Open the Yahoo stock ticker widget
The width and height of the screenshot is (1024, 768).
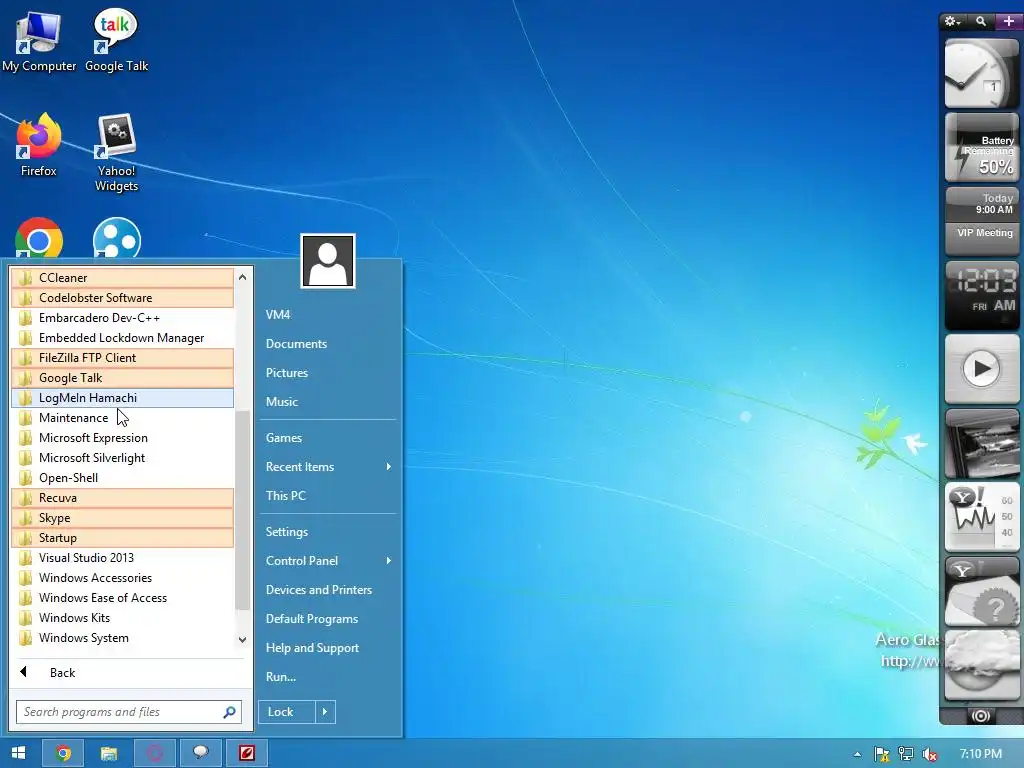(981, 517)
